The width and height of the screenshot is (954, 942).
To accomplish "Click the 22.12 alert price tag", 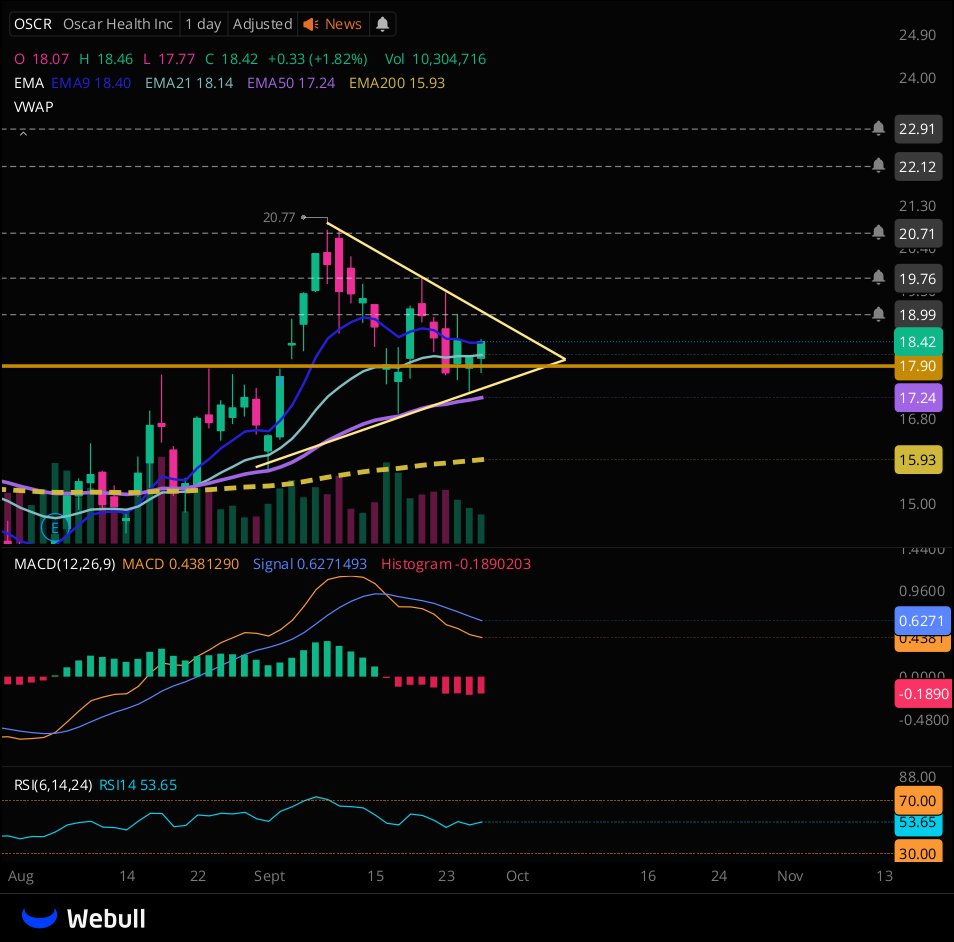I will tap(917, 167).
